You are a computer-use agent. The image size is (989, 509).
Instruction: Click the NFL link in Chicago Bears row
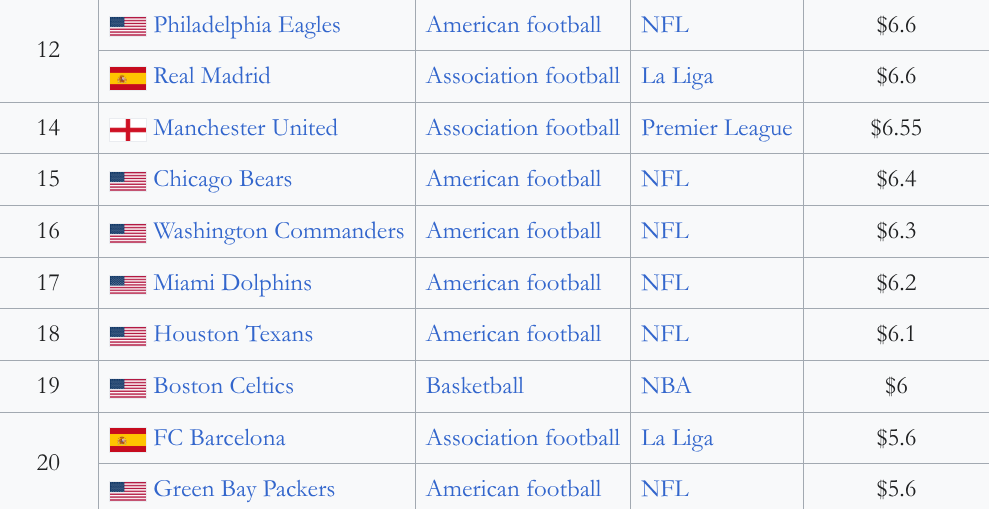(665, 180)
